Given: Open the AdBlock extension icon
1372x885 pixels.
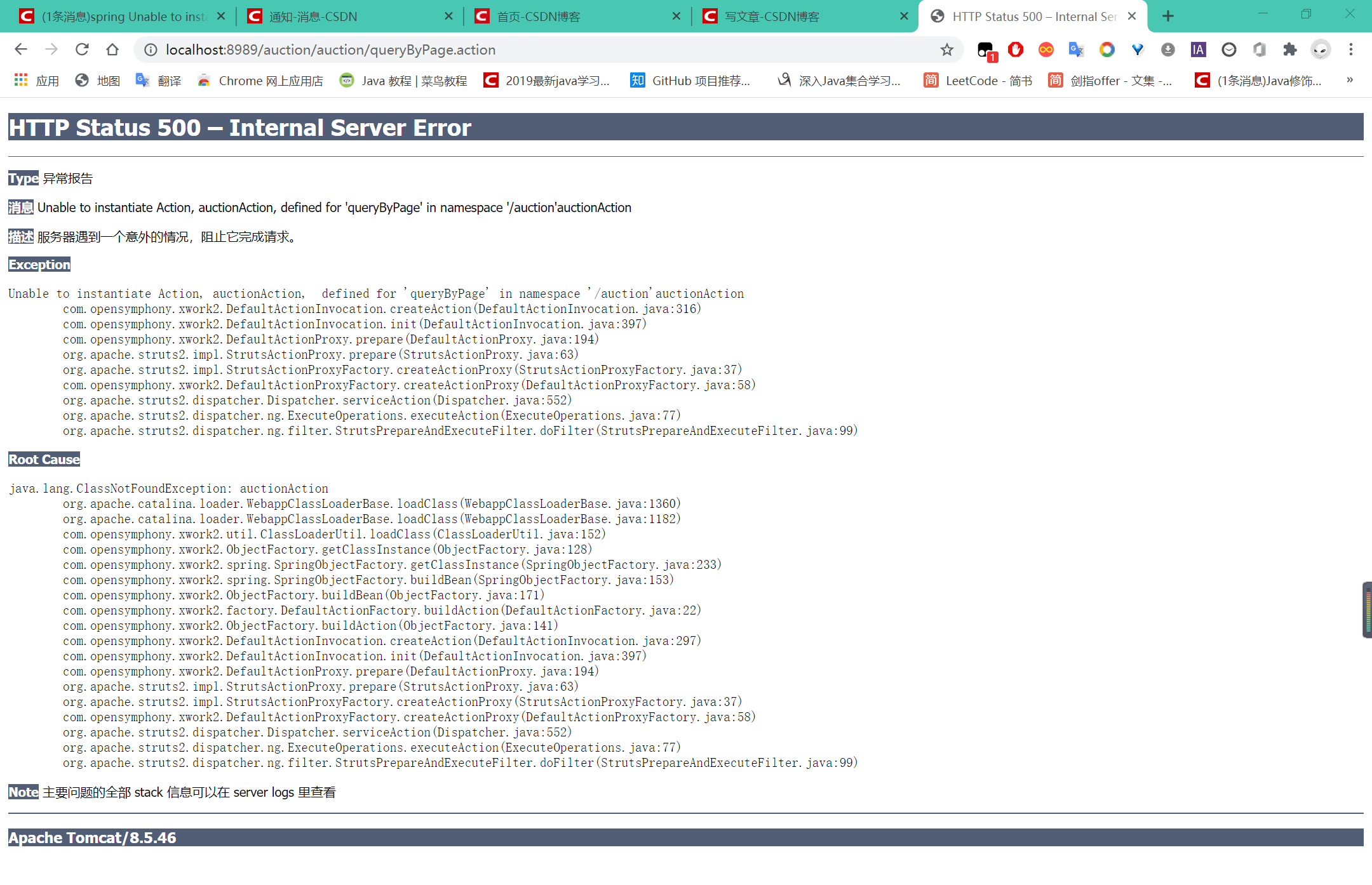Looking at the screenshot, I should click(x=1016, y=50).
